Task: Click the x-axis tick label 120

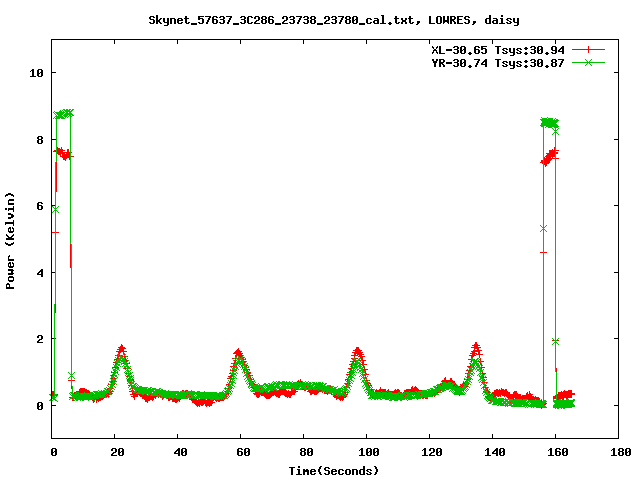Action: coord(431,452)
